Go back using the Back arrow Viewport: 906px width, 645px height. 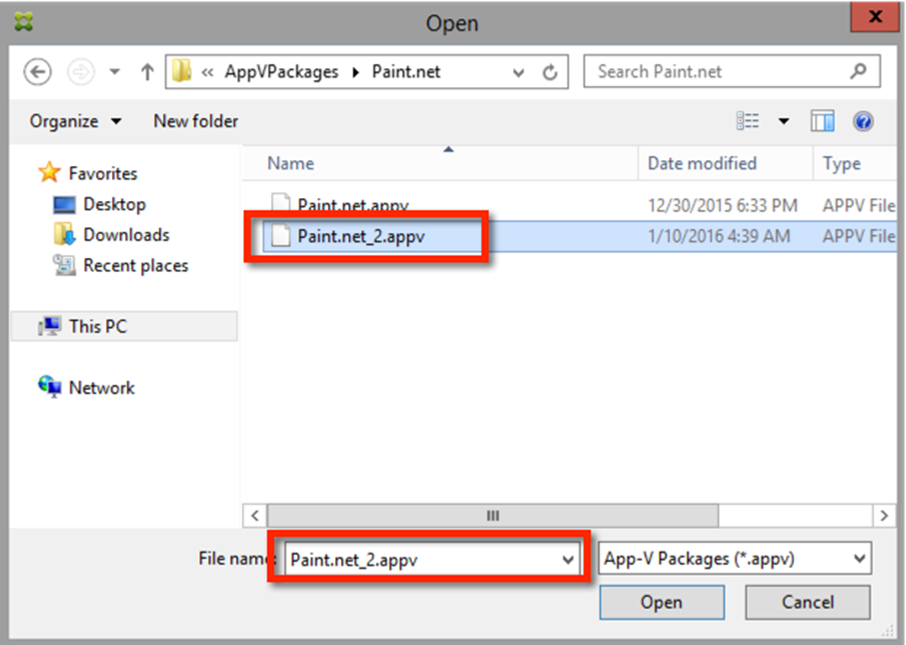(x=38, y=72)
